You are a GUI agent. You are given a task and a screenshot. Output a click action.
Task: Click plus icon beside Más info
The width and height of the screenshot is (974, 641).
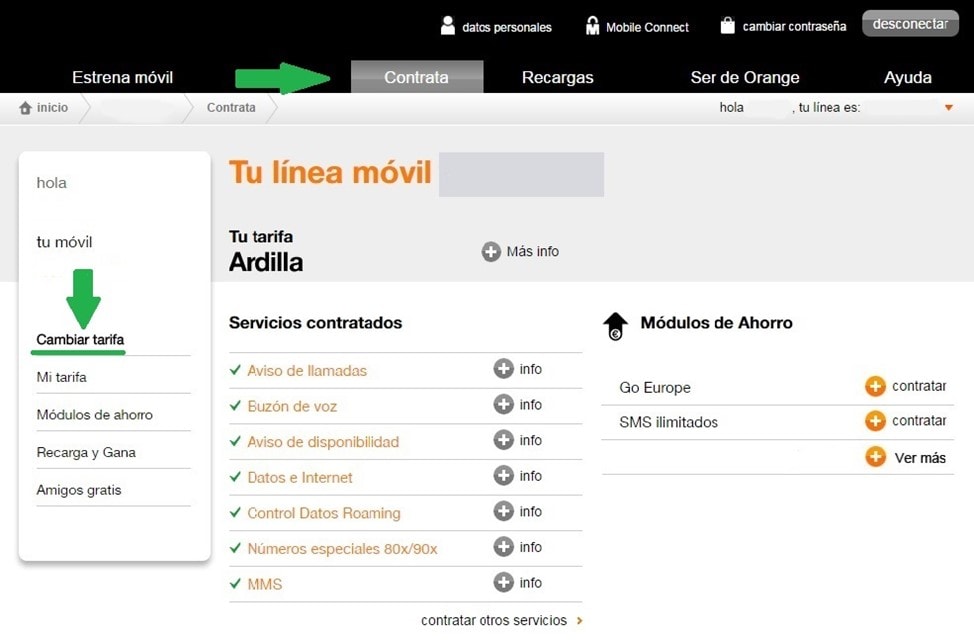click(x=491, y=252)
